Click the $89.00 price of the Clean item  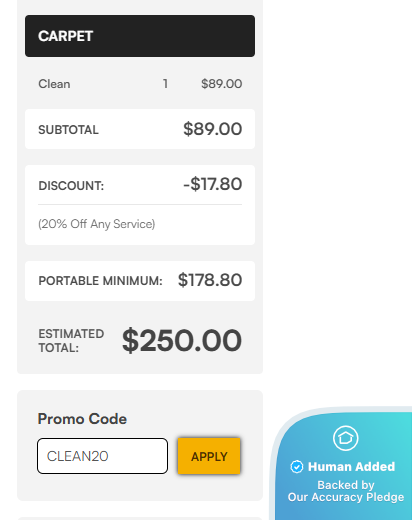coord(222,84)
